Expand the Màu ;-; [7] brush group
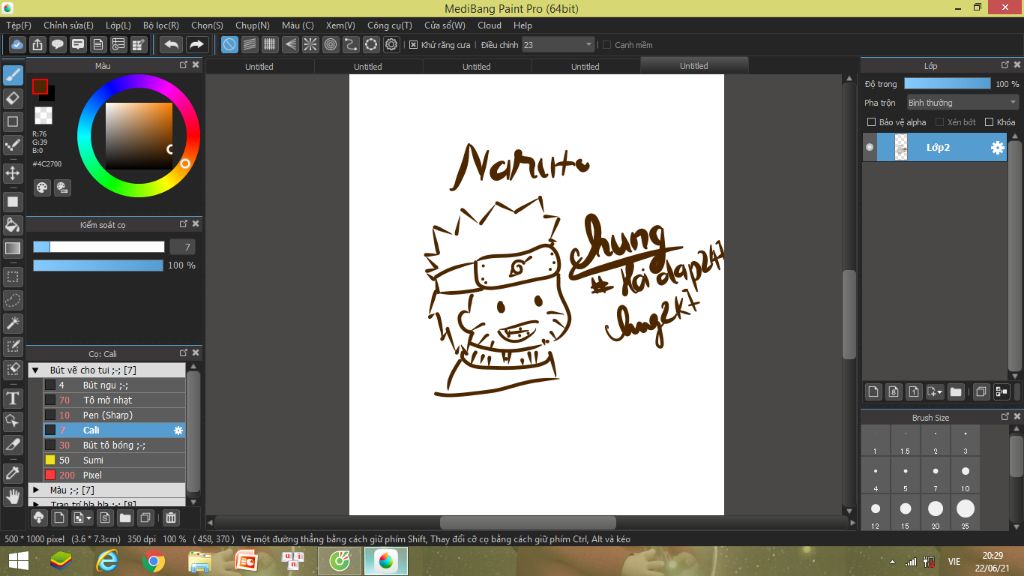1024x576 pixels. pyautogui.click(x=36, y=490)
